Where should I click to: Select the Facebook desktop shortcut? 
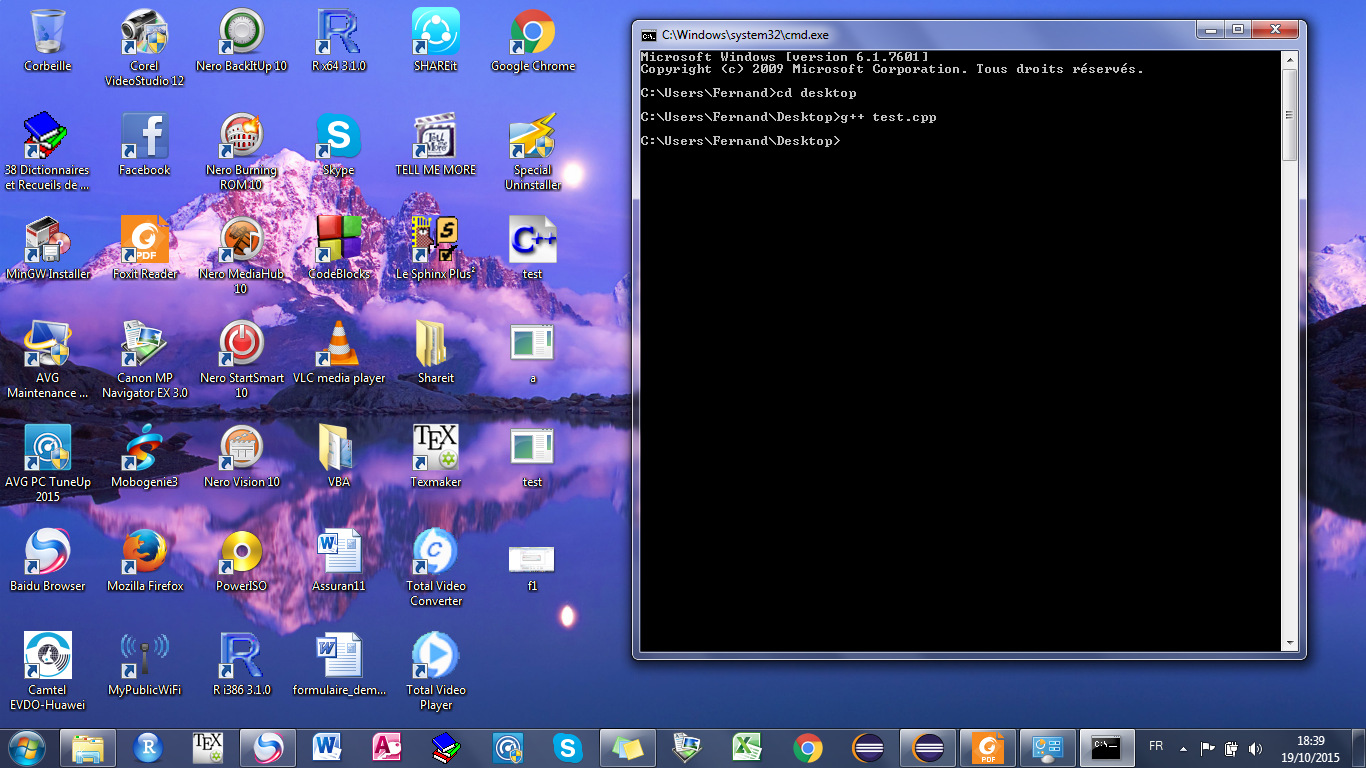(145, 144)
